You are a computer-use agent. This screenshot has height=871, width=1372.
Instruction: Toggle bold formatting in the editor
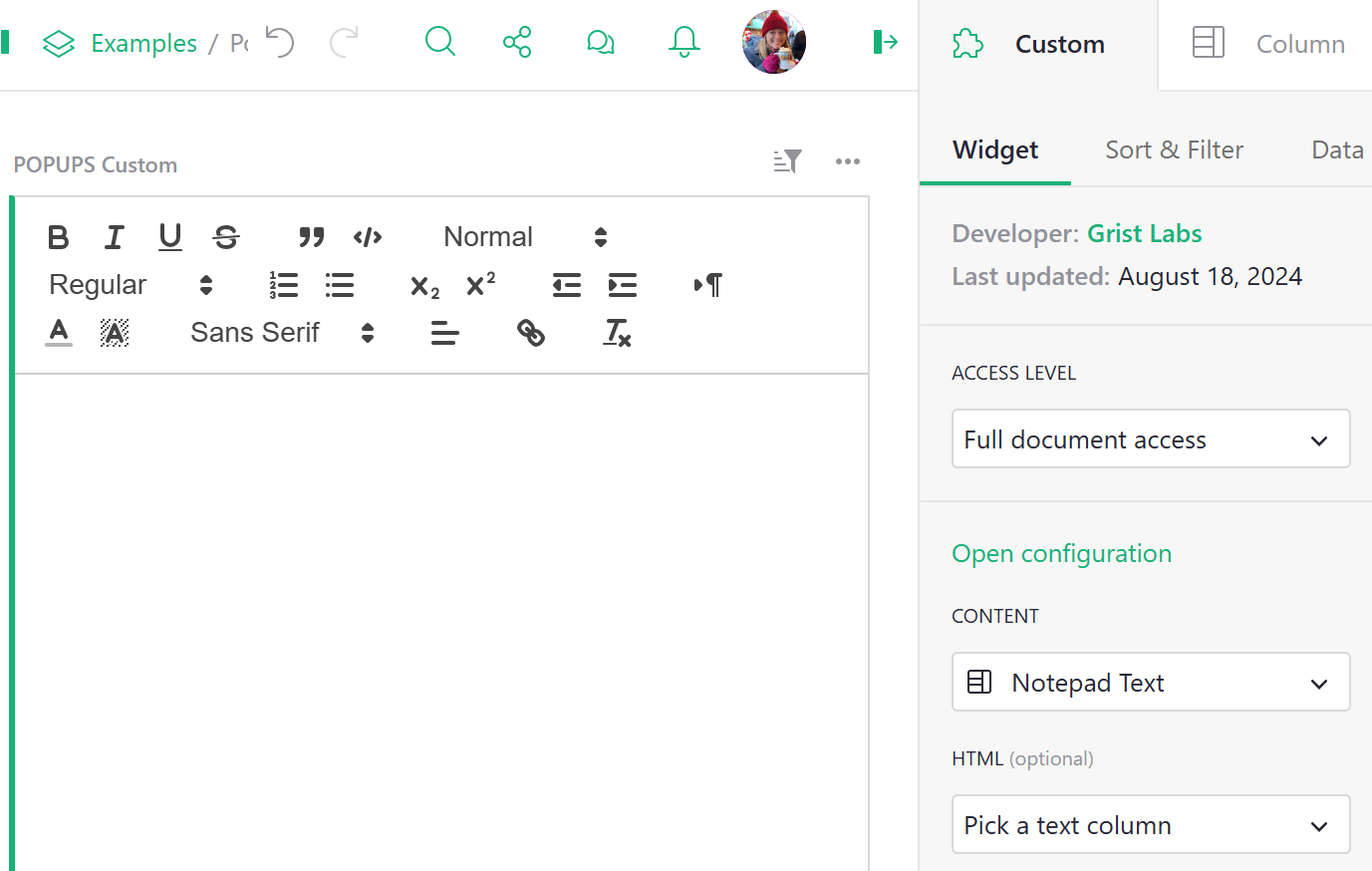pos(59,237)
